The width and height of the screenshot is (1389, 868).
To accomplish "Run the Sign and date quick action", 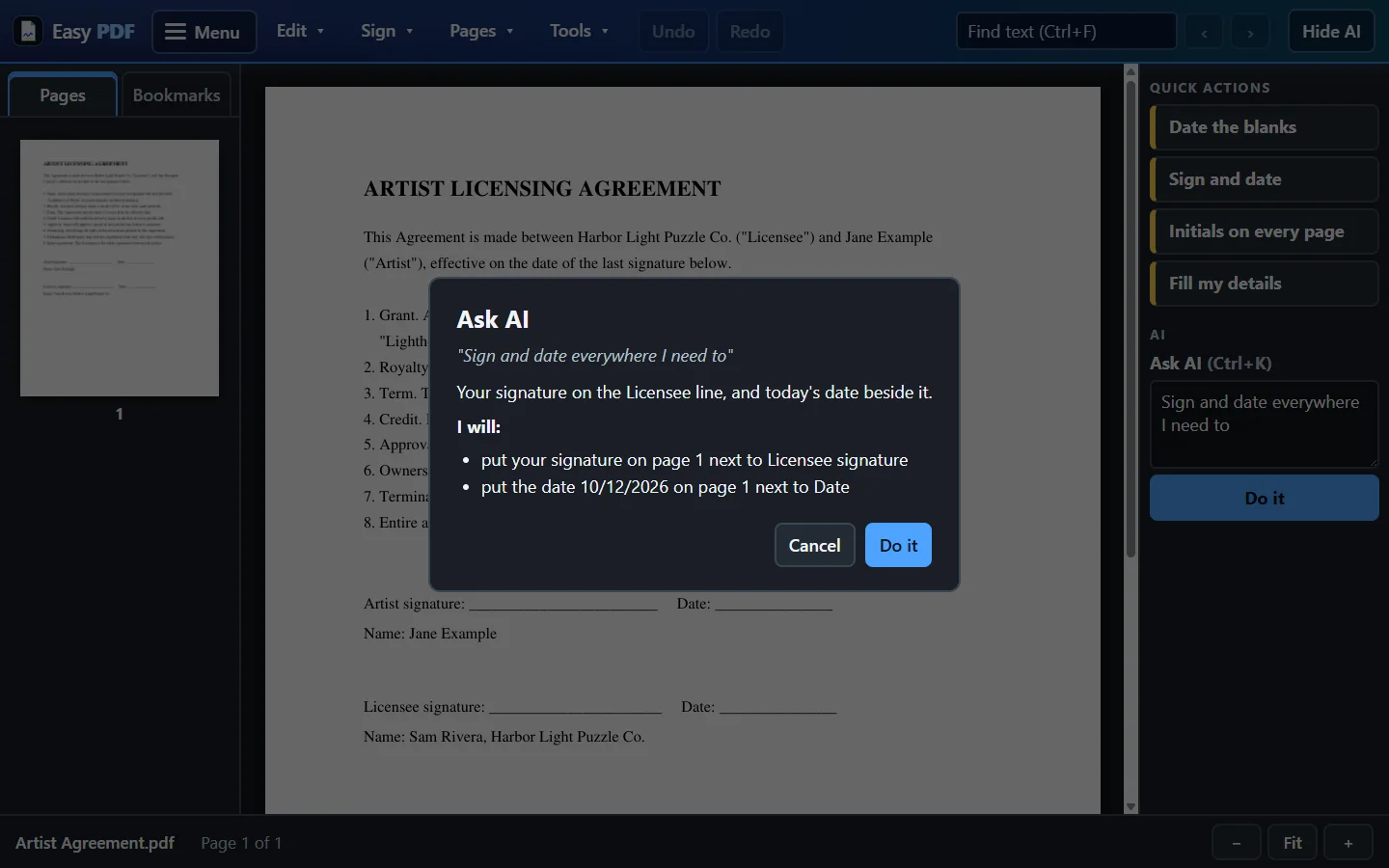I will click(x=1264, y=179).
